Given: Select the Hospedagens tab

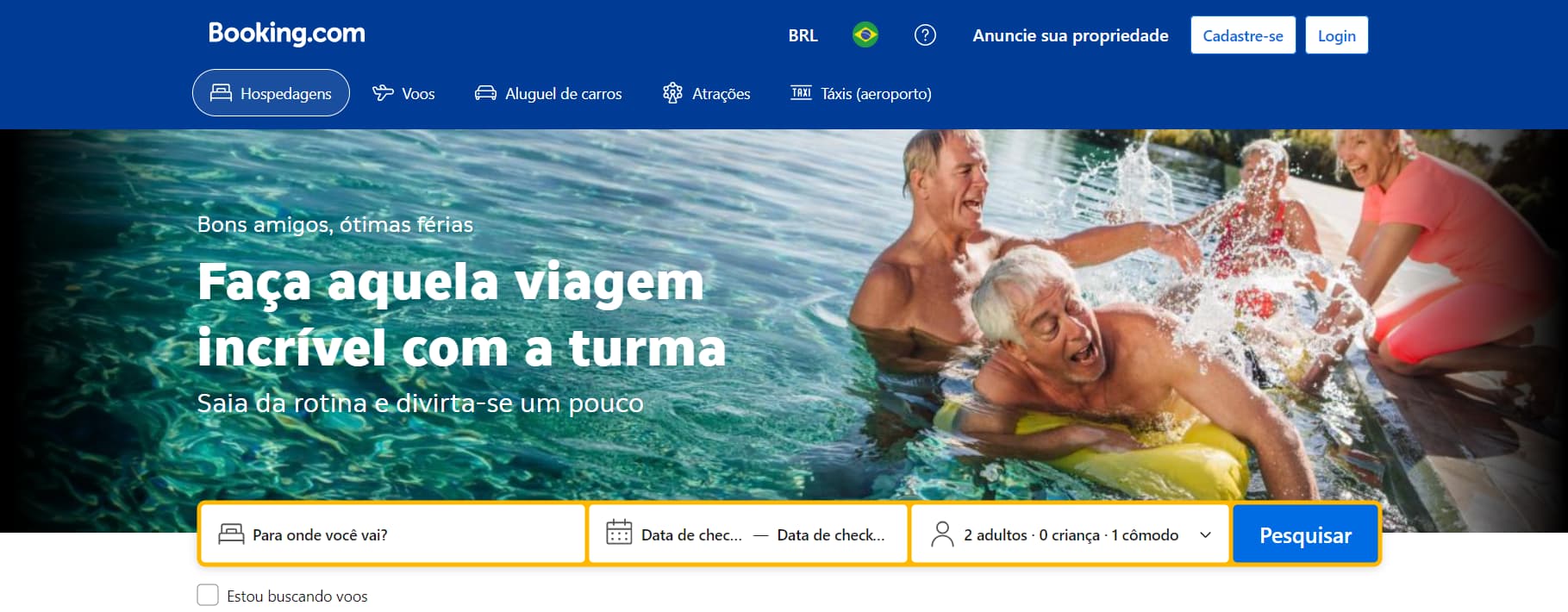Looking at the screenshot, I should coord(271,93).
